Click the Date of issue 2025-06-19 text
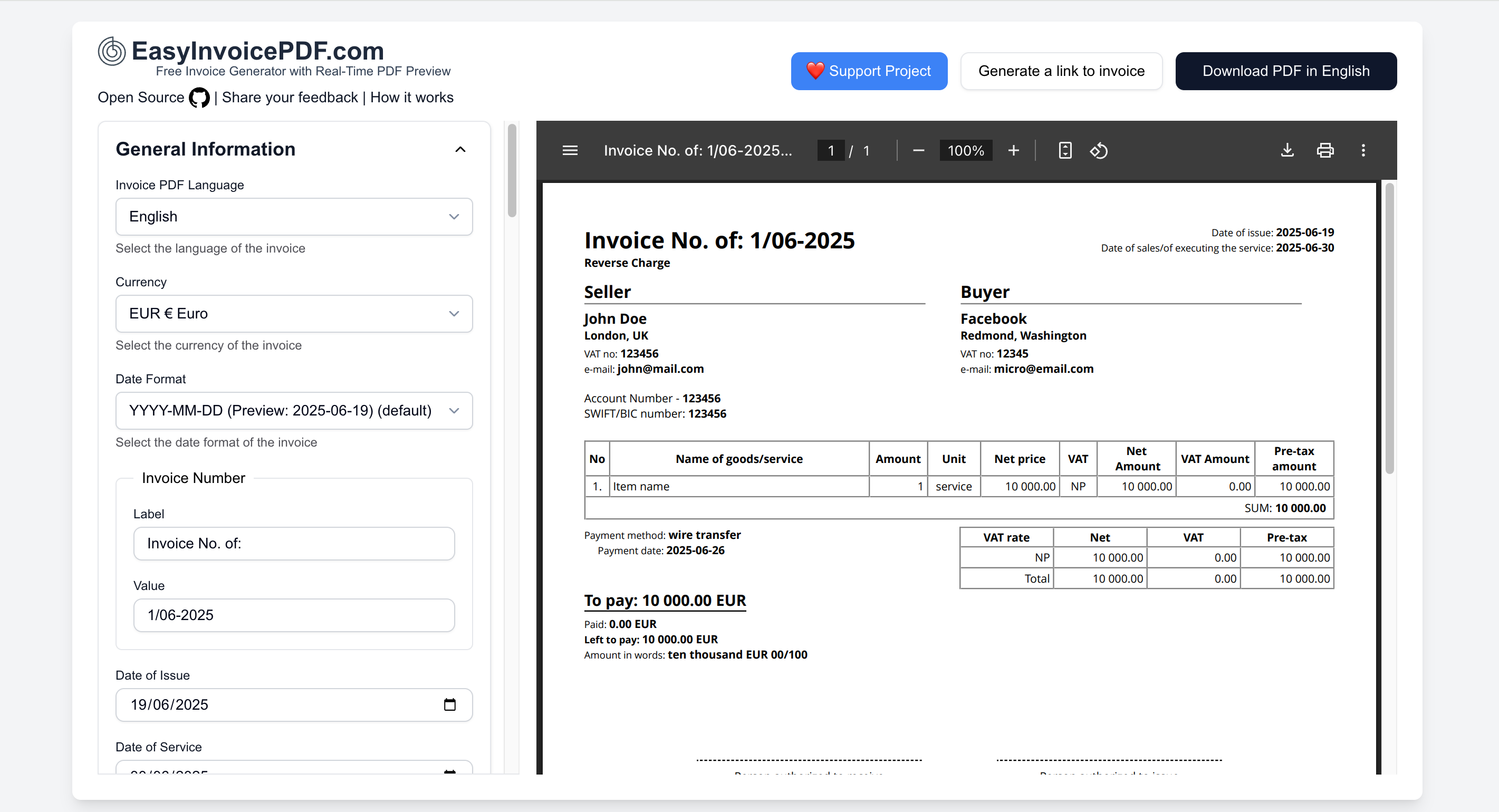The width and height of the screenshot is (1499, 812). tap(1272, 233)
